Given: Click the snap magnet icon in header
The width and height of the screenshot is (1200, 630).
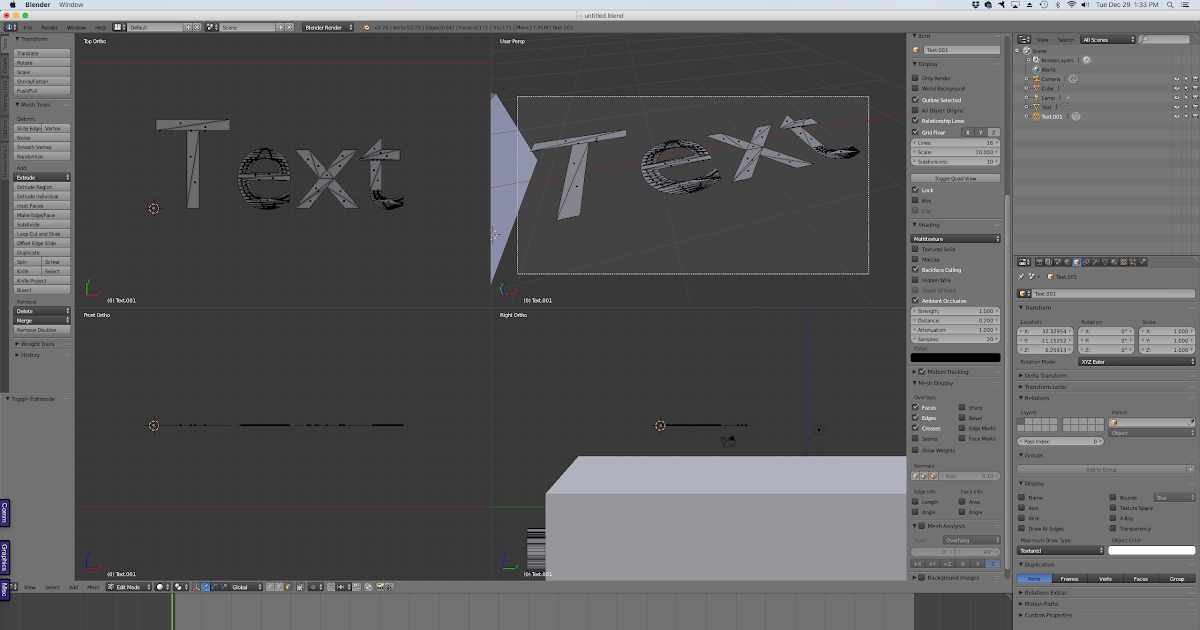Looking at the screenshot, I should tap(331, 587).
